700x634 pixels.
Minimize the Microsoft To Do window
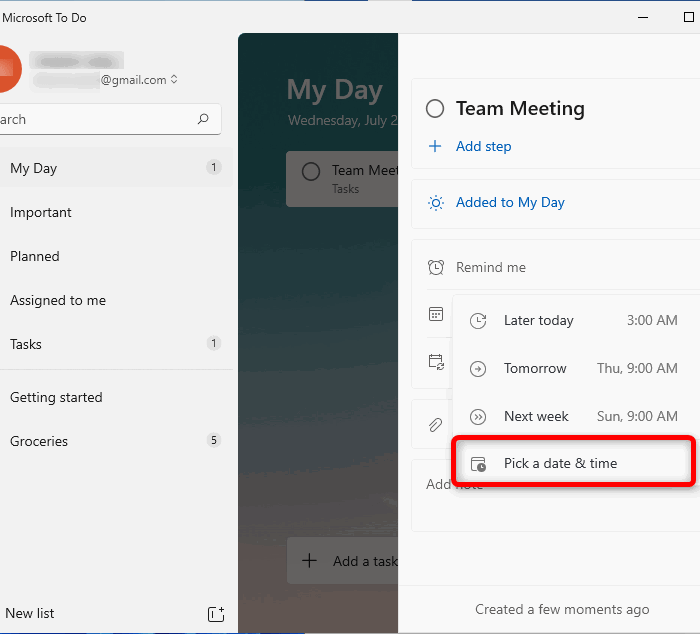point(643,17)
